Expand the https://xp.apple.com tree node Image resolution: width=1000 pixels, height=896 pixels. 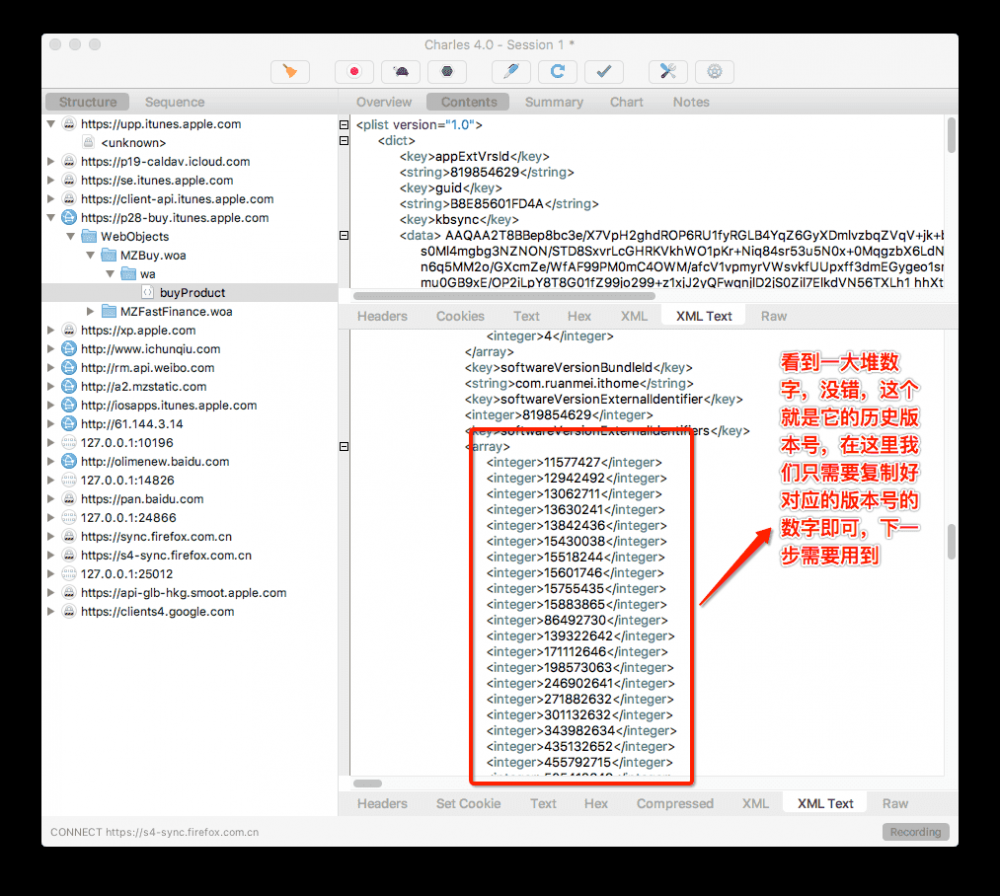(x=50, y=330)
